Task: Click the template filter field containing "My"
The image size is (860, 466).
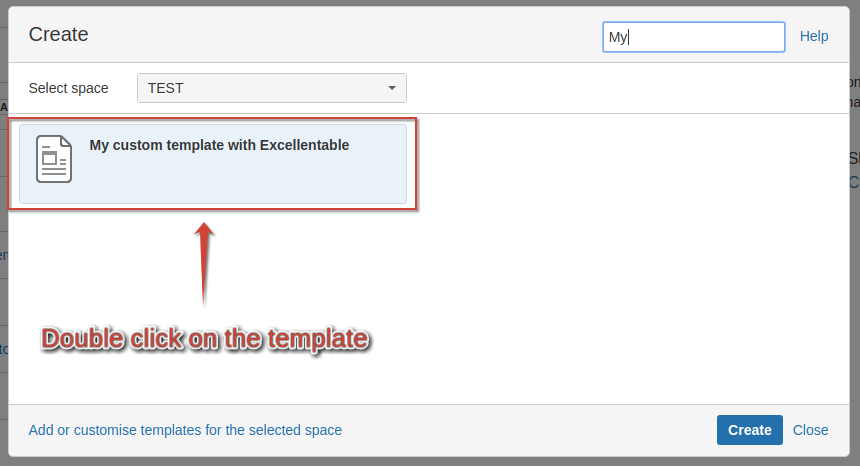Action: 693,37
